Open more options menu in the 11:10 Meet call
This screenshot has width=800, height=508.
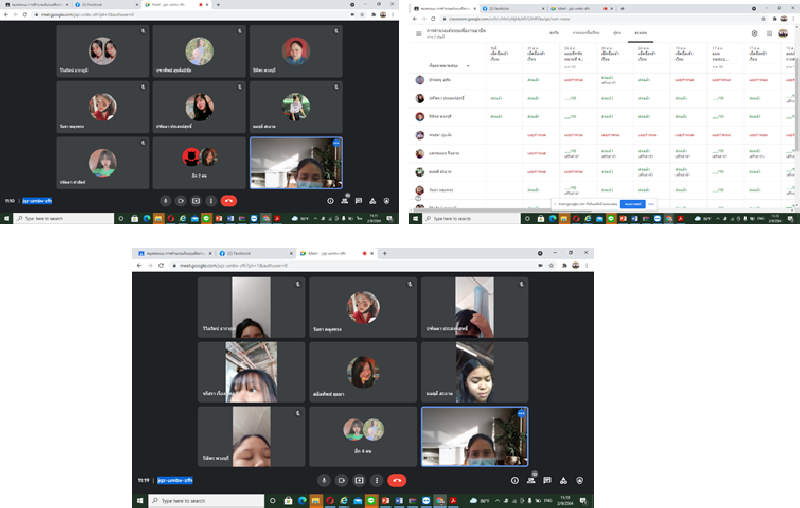pos(211,200)
